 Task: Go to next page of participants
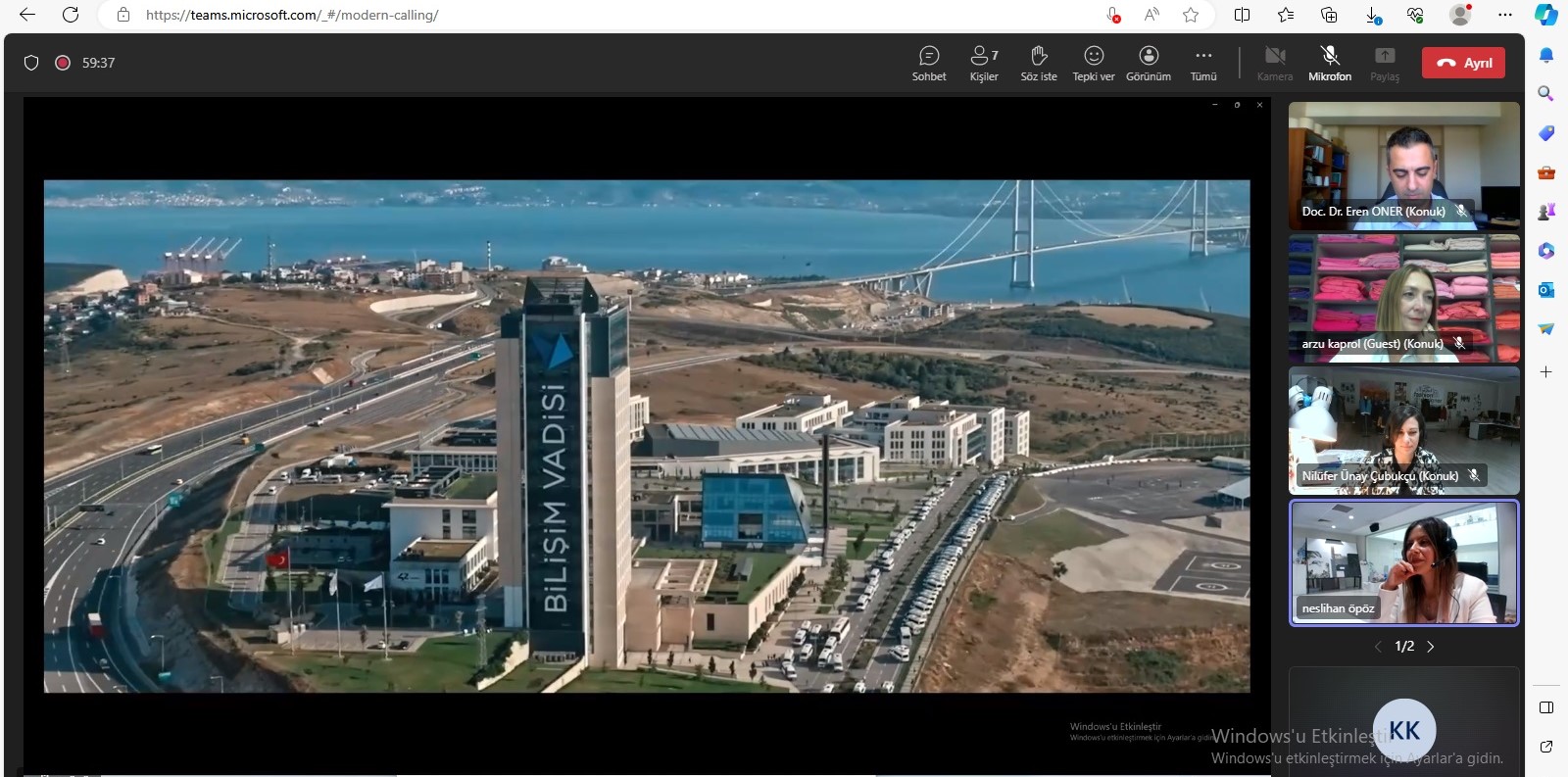coord(1431,647)
